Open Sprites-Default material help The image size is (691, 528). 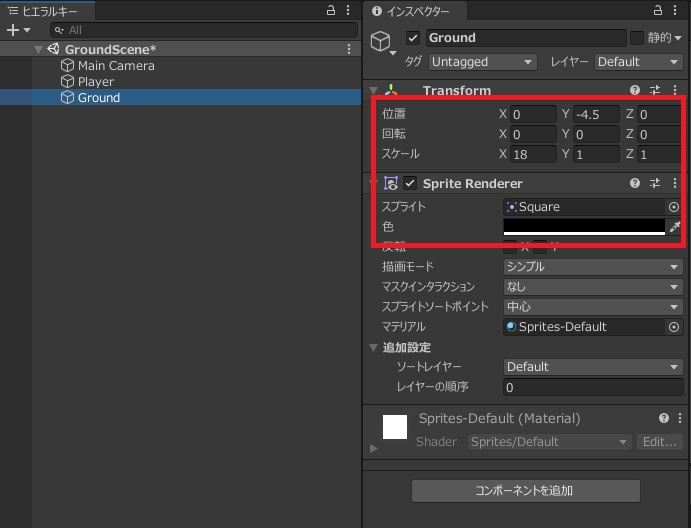point(664,418)
